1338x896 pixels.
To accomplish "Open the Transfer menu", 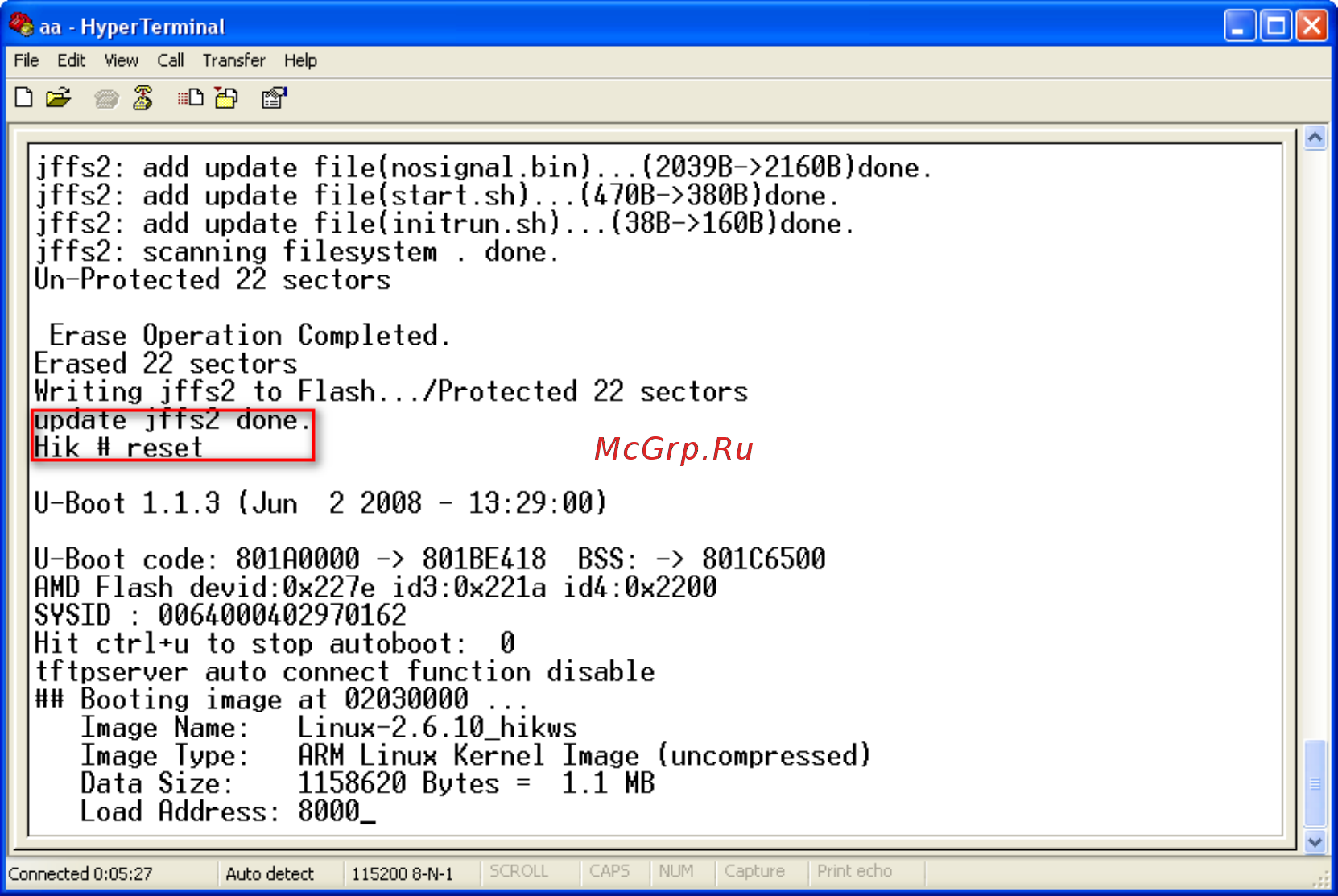I will tap(233, 60).
